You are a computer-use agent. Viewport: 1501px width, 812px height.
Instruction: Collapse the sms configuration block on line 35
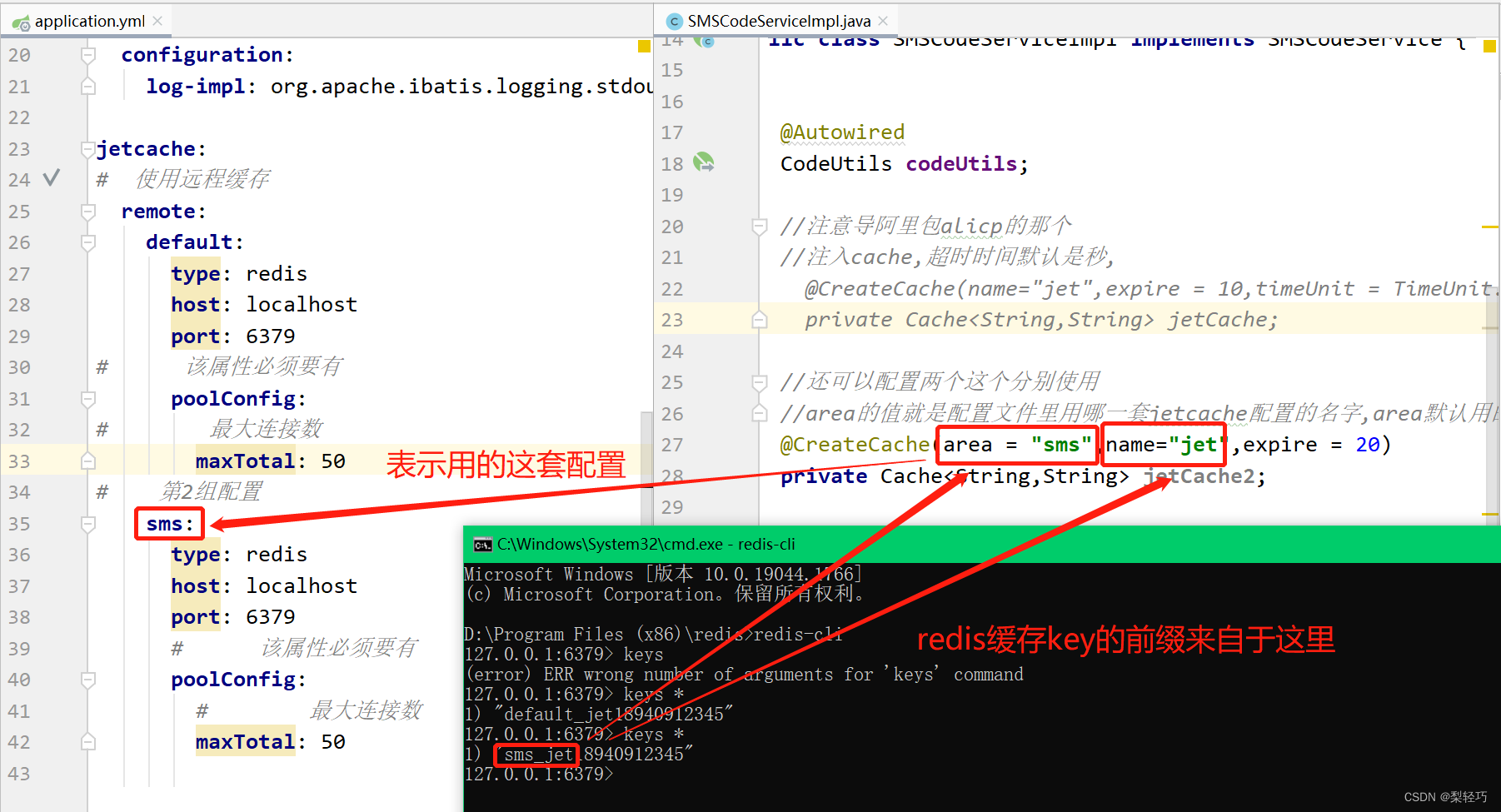(88, 523)
